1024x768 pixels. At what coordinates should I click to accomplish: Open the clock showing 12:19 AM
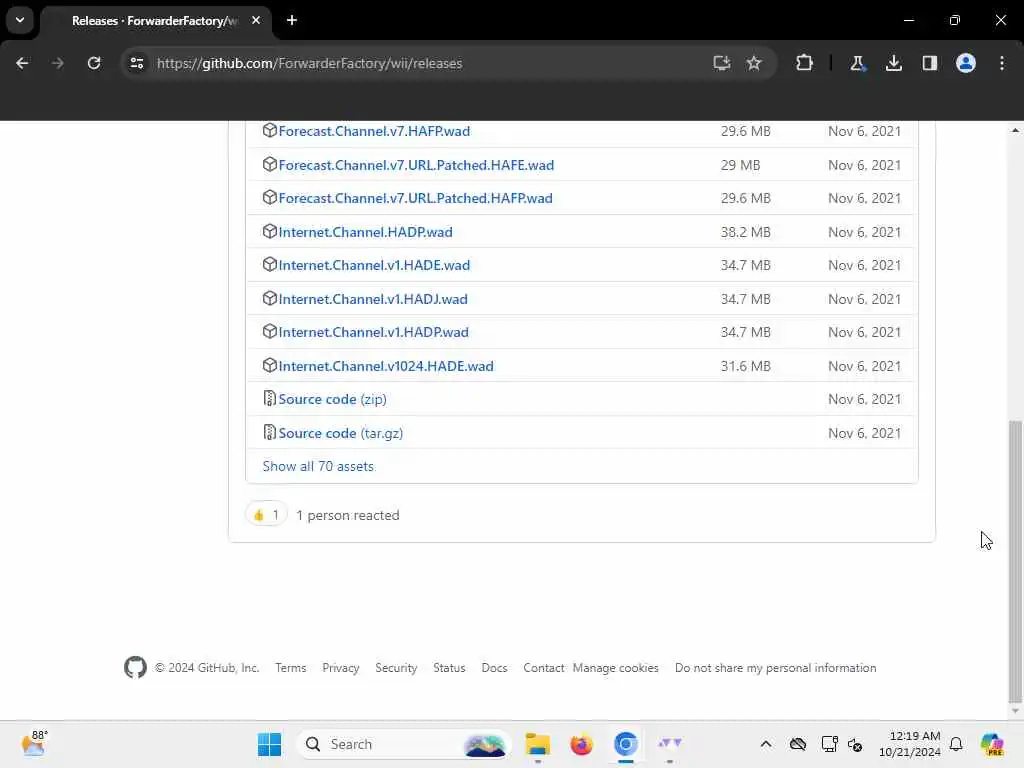pyautogui.click(x=910, y=744)
